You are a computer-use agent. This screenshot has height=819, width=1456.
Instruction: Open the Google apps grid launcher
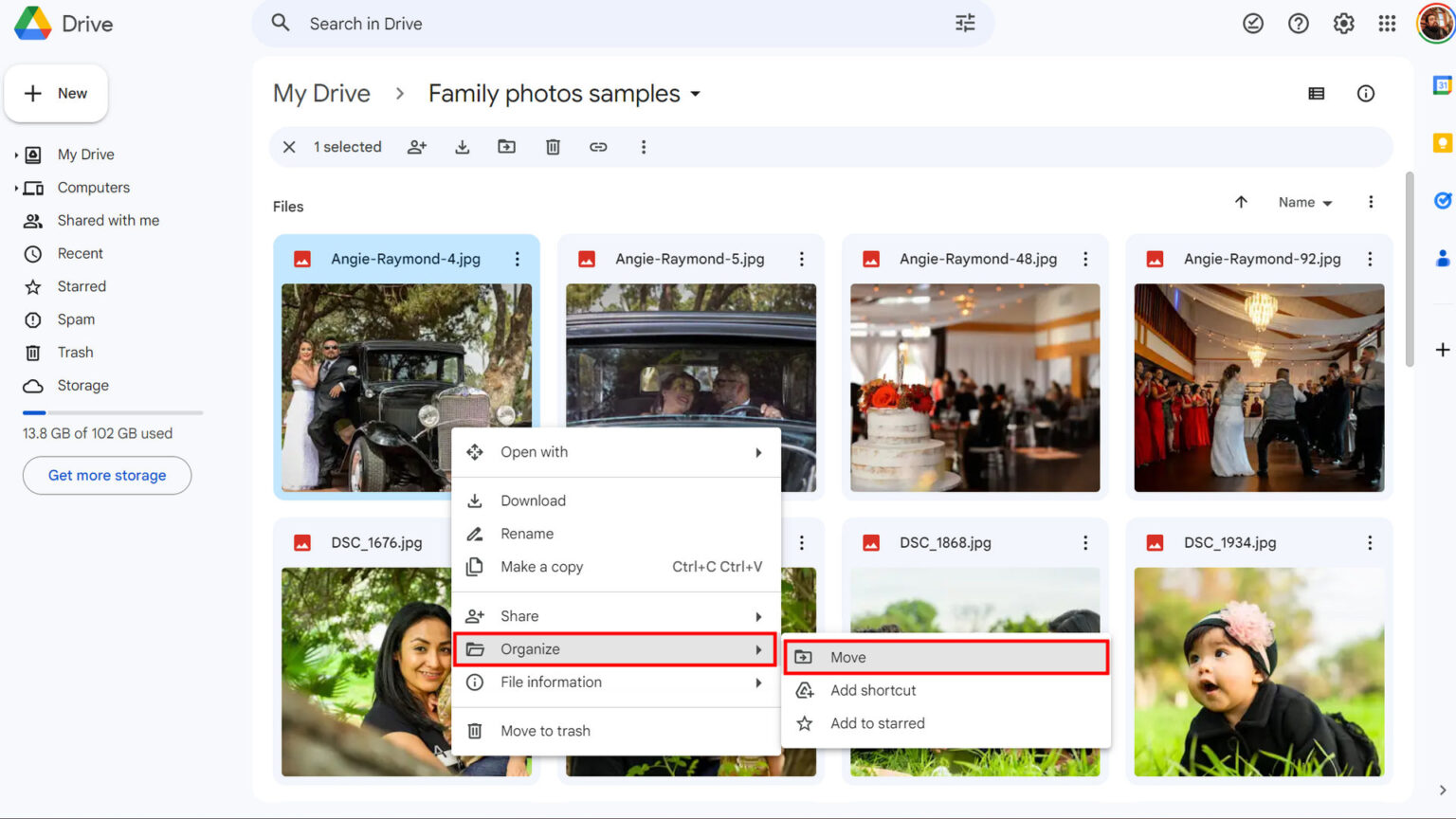point(1388,23)
